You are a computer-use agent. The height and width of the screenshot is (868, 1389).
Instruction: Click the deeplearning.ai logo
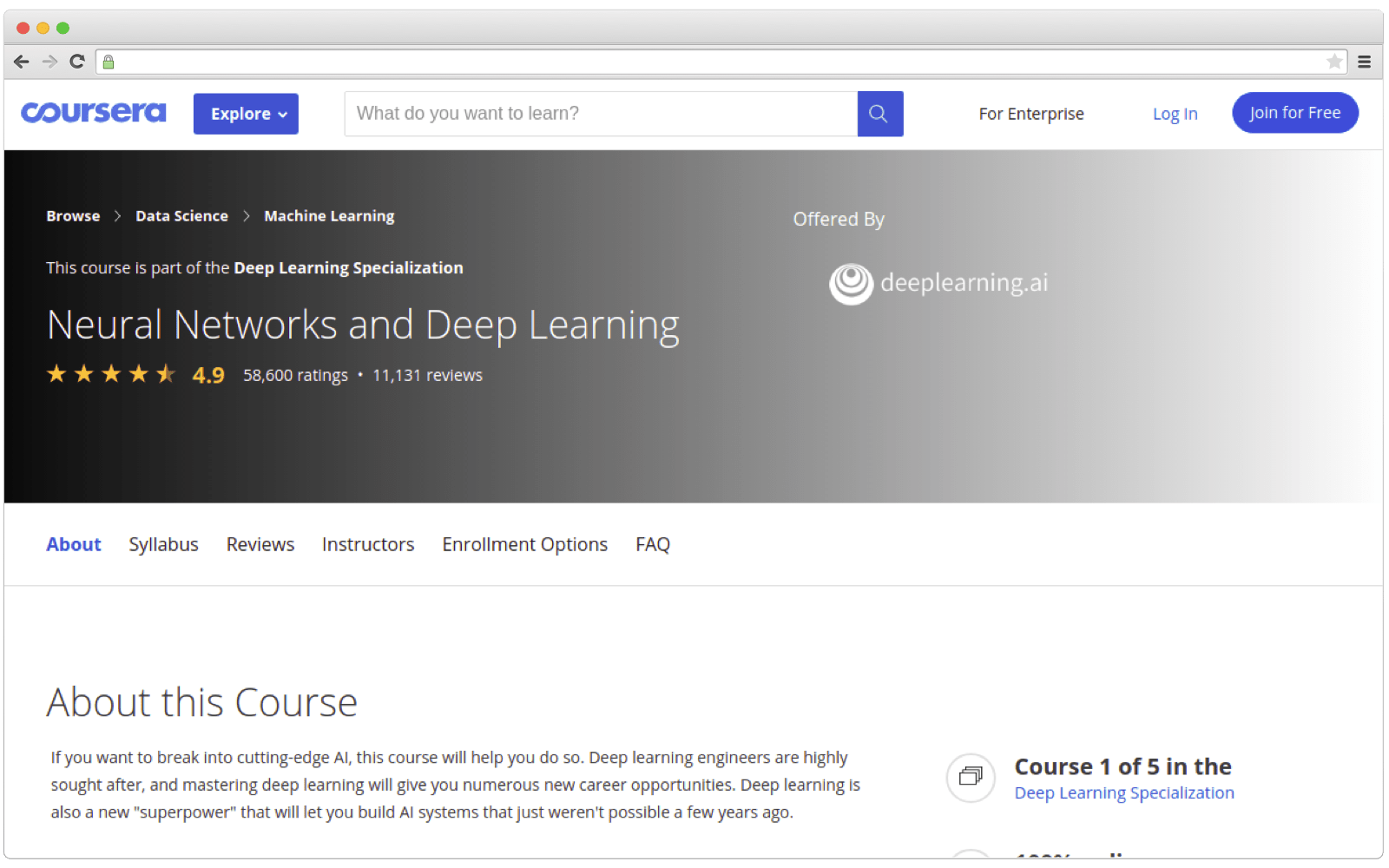coord(938,284)
